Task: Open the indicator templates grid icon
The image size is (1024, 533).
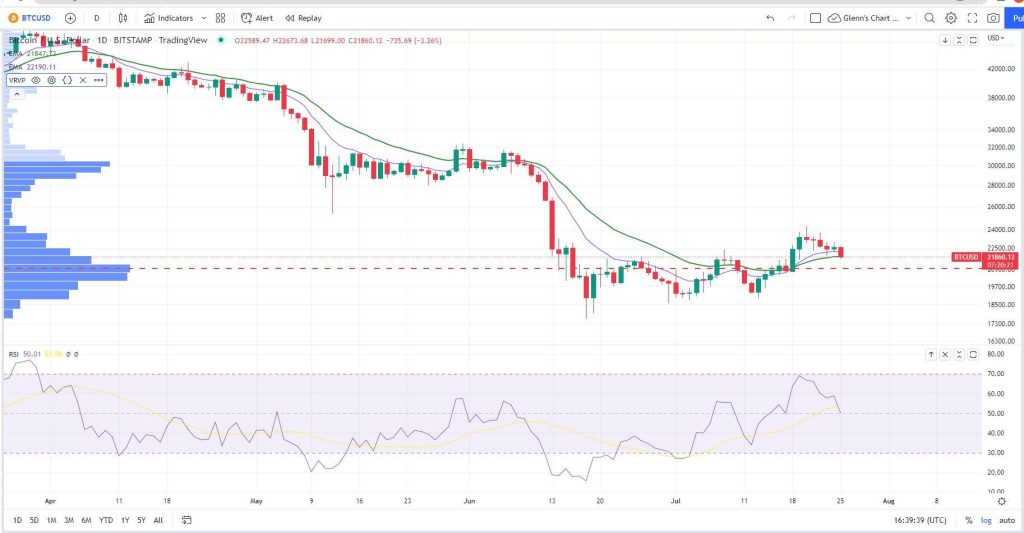Action: click(220, 18)
